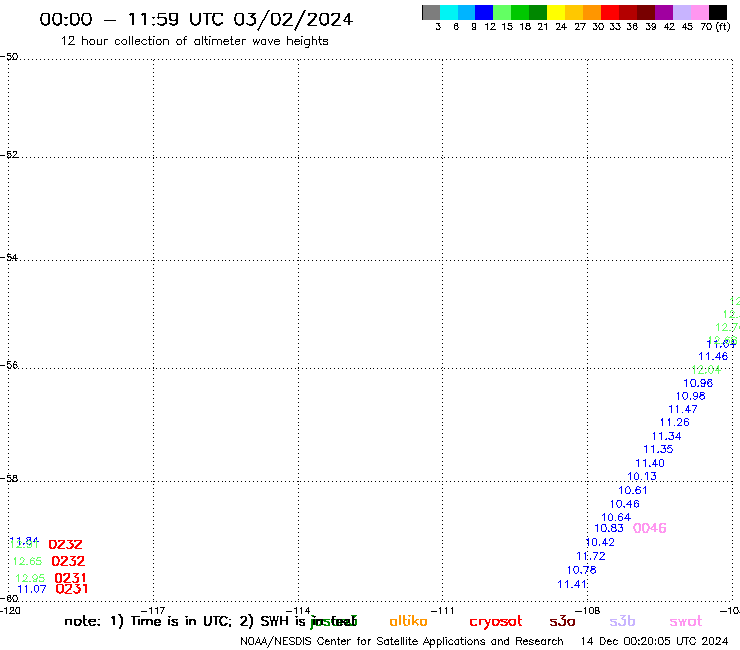Select the blue wave height value 11.07

[x=32, y=589]
